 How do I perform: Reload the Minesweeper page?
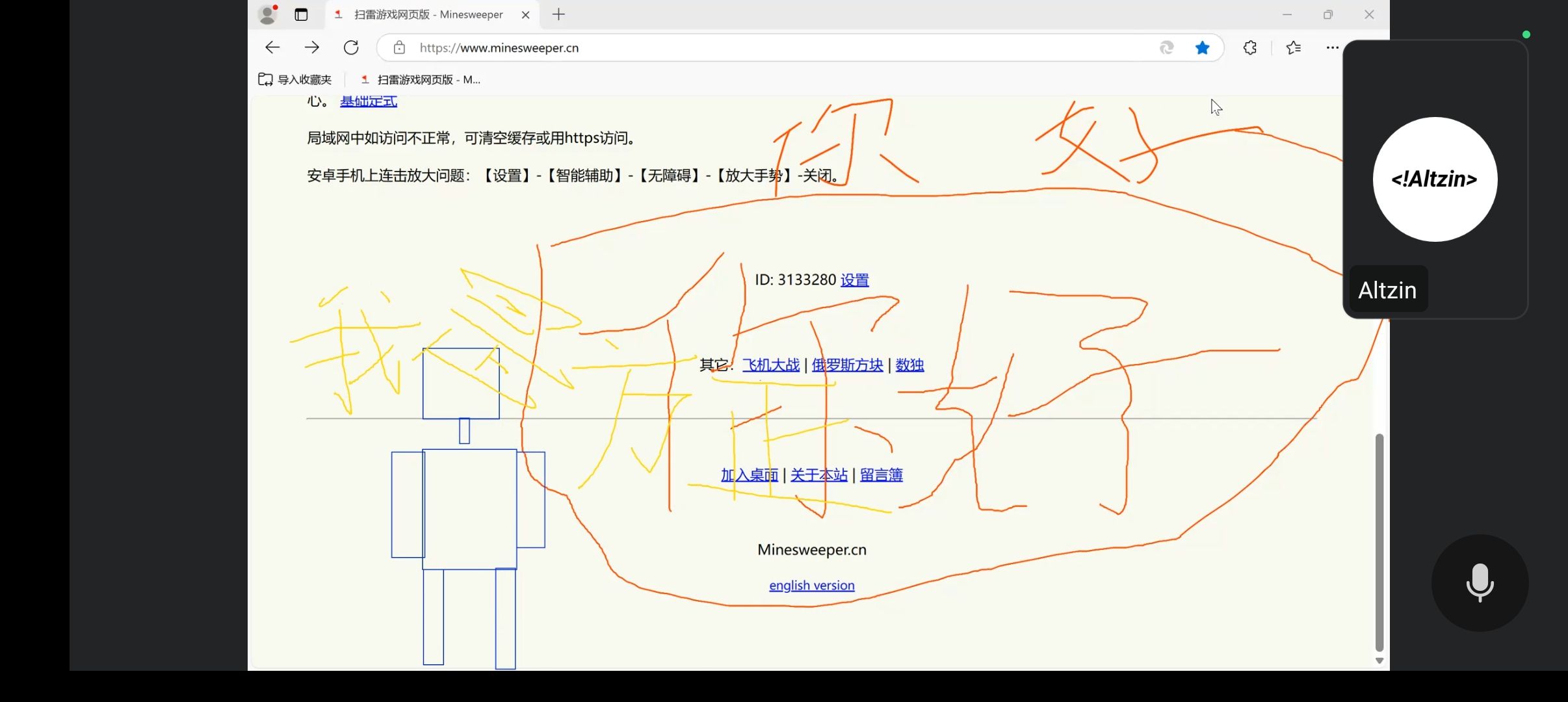[x=351, y=47]
